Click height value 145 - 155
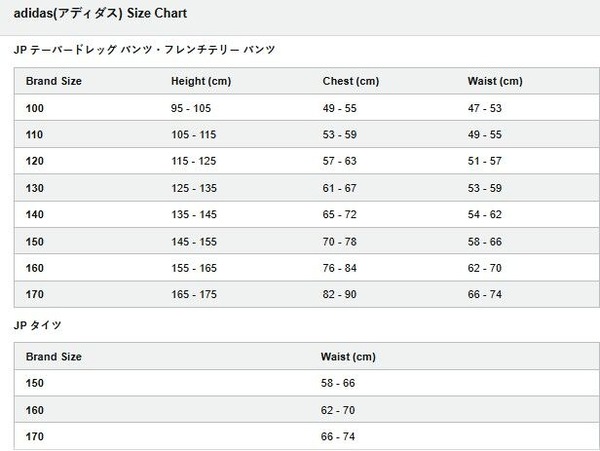 pos(194,242)
